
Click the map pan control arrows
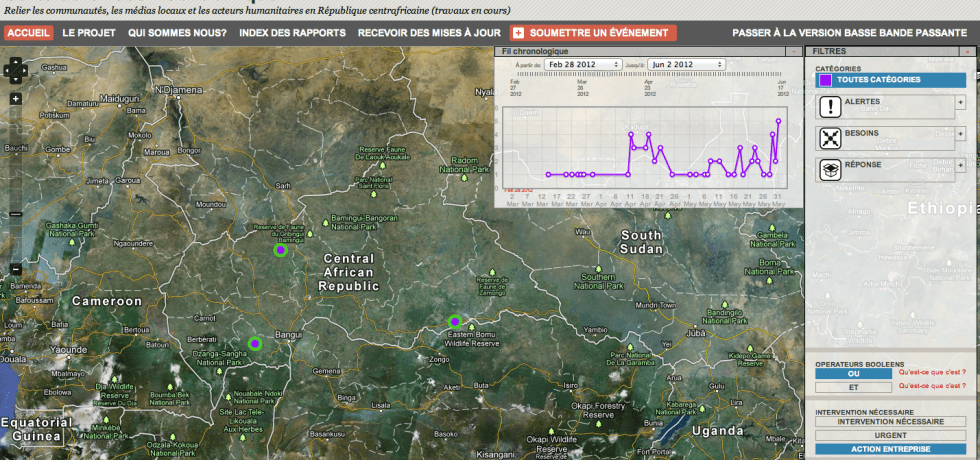[16, 70]
